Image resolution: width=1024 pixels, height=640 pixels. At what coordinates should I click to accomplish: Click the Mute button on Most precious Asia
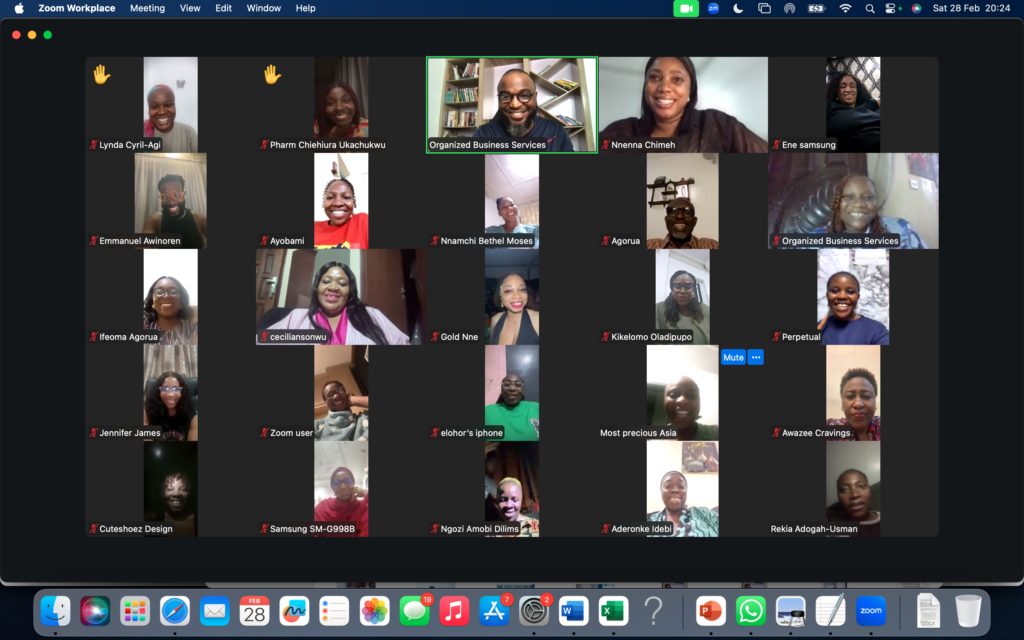click(x=733, y=357)
